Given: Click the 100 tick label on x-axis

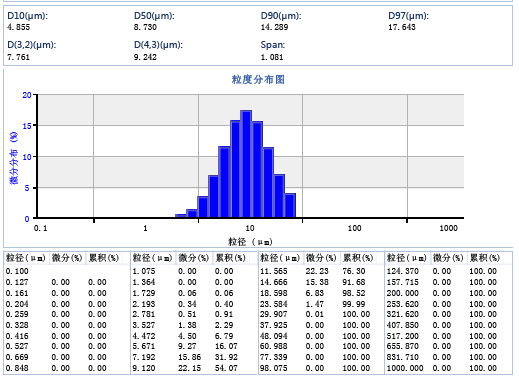Looking at the screenshot, I should [x=354, y=228].
